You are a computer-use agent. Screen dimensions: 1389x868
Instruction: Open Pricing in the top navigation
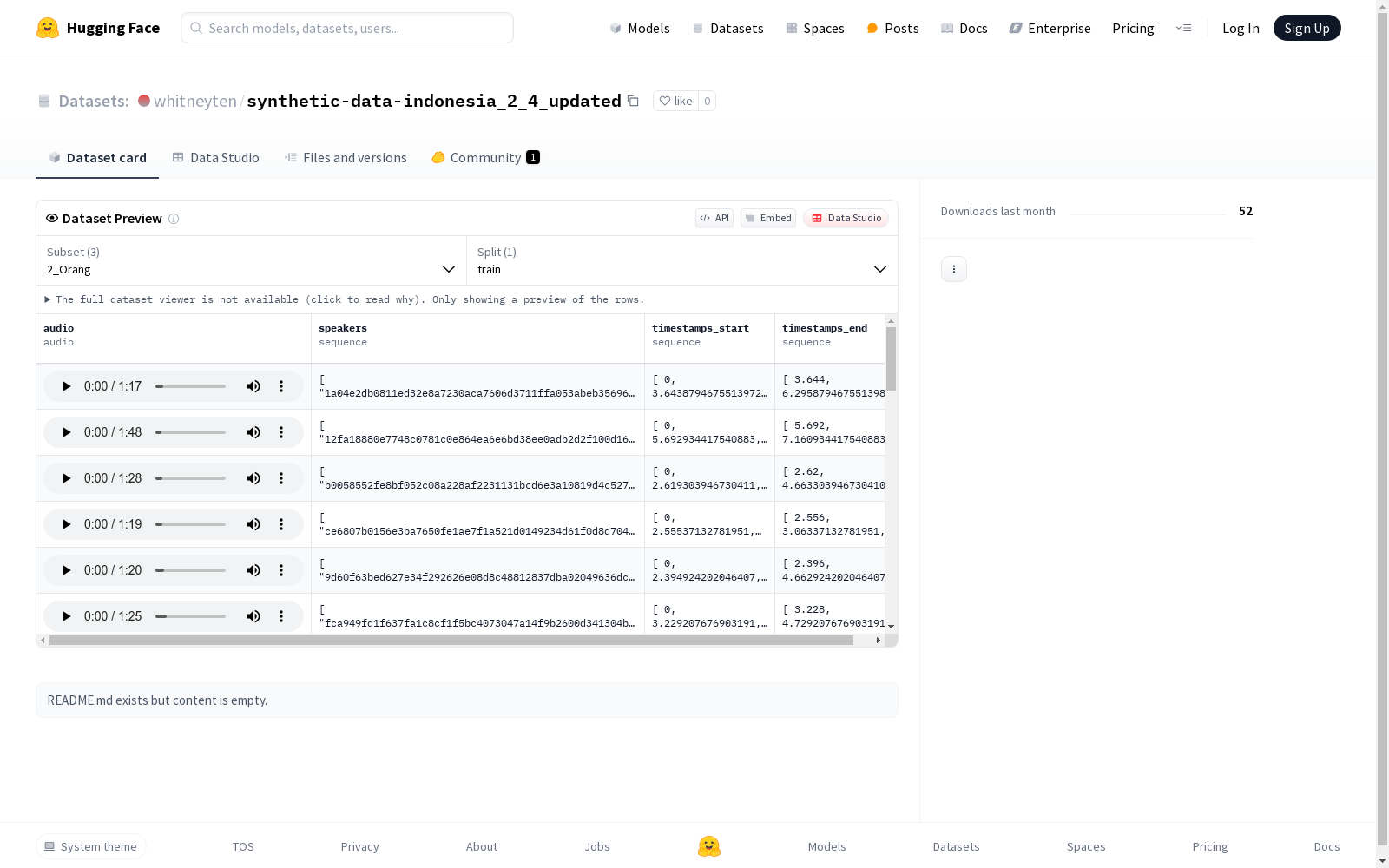(1133, 28)
